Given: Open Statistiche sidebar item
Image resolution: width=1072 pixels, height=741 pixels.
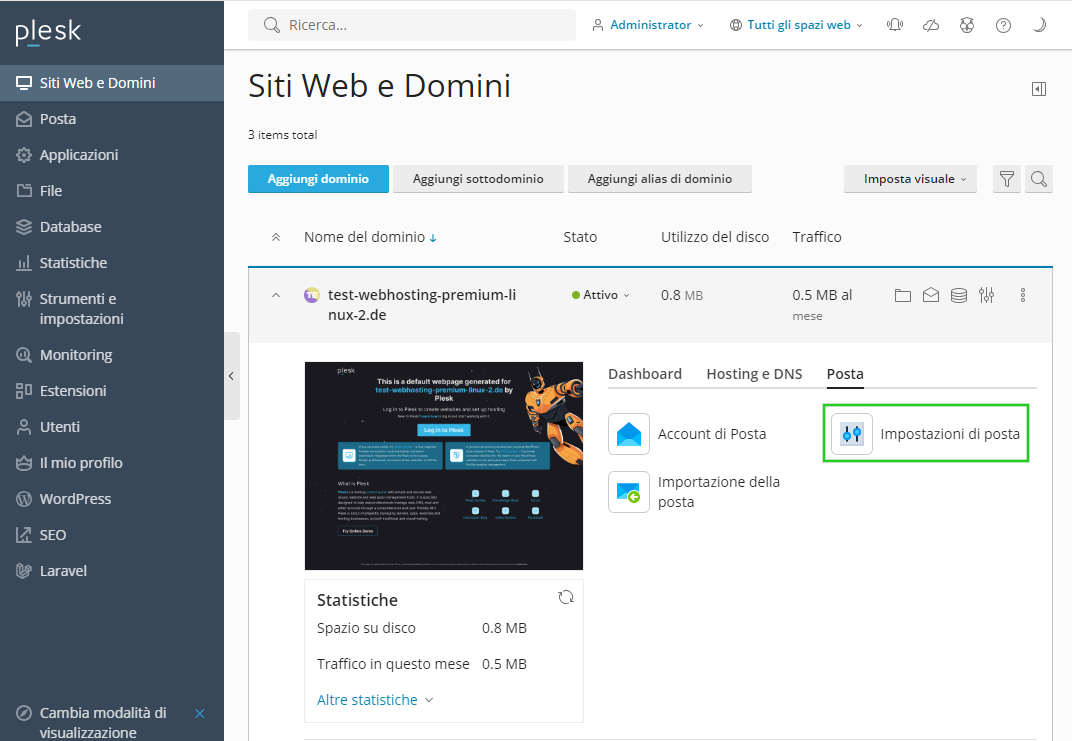Looking at the screenshot, I should [111, 263].
